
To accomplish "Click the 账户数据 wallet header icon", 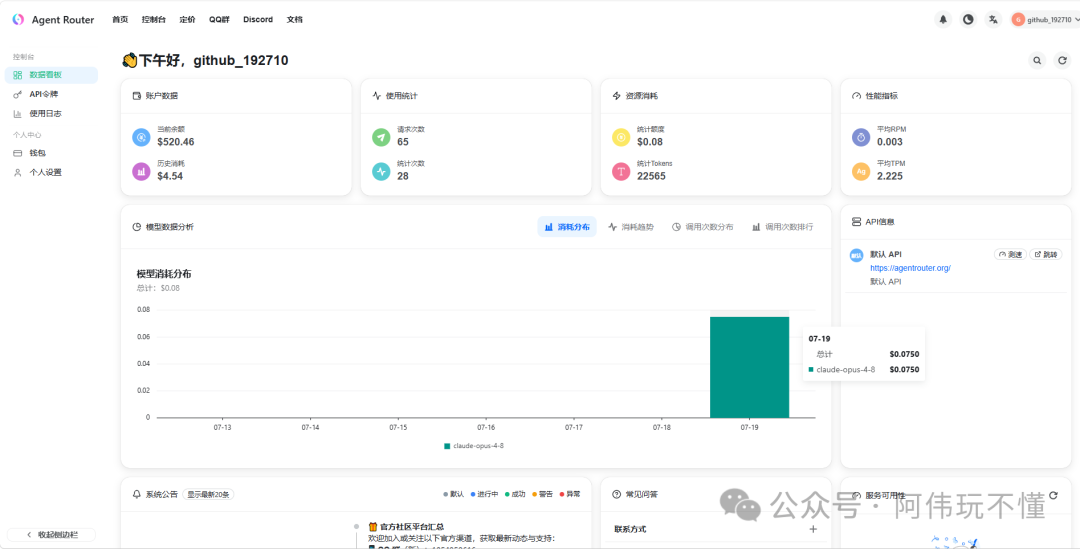I will 137,96.
